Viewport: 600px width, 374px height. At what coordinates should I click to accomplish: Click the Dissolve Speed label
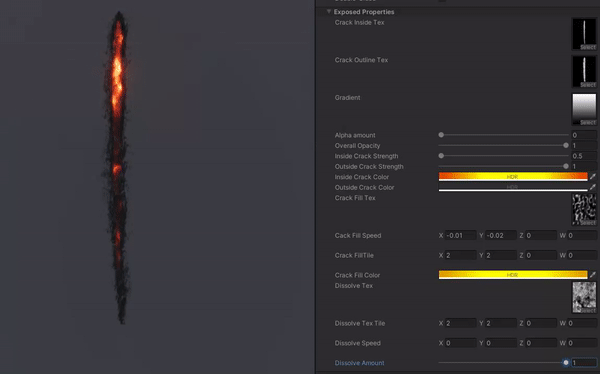[357, 343]
